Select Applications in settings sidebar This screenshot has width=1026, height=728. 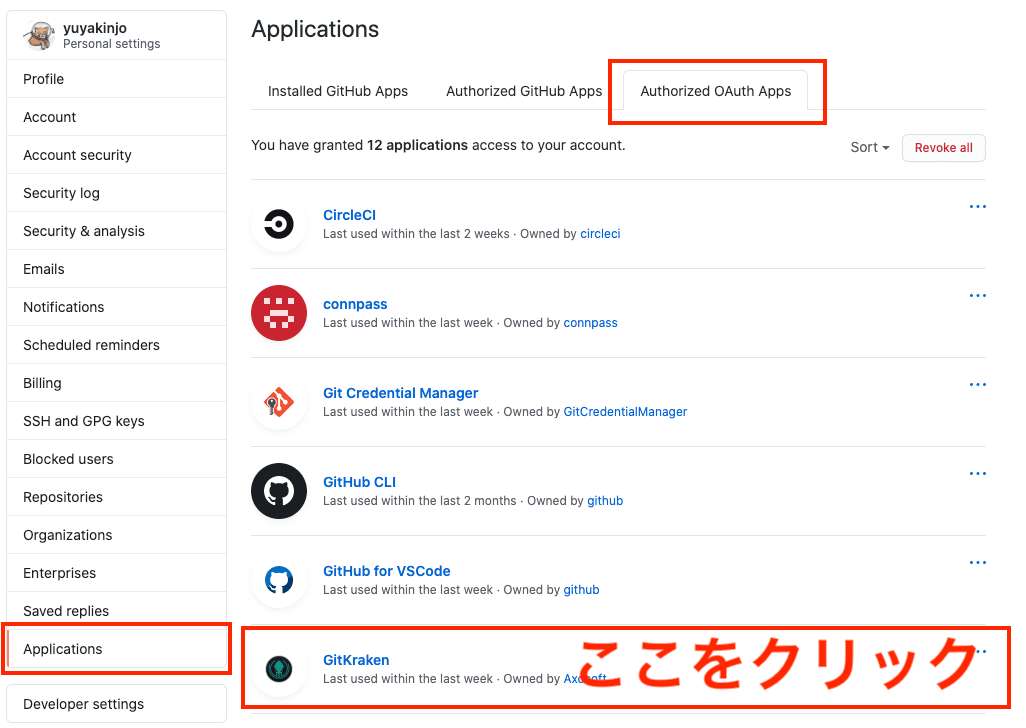point(116,649)
